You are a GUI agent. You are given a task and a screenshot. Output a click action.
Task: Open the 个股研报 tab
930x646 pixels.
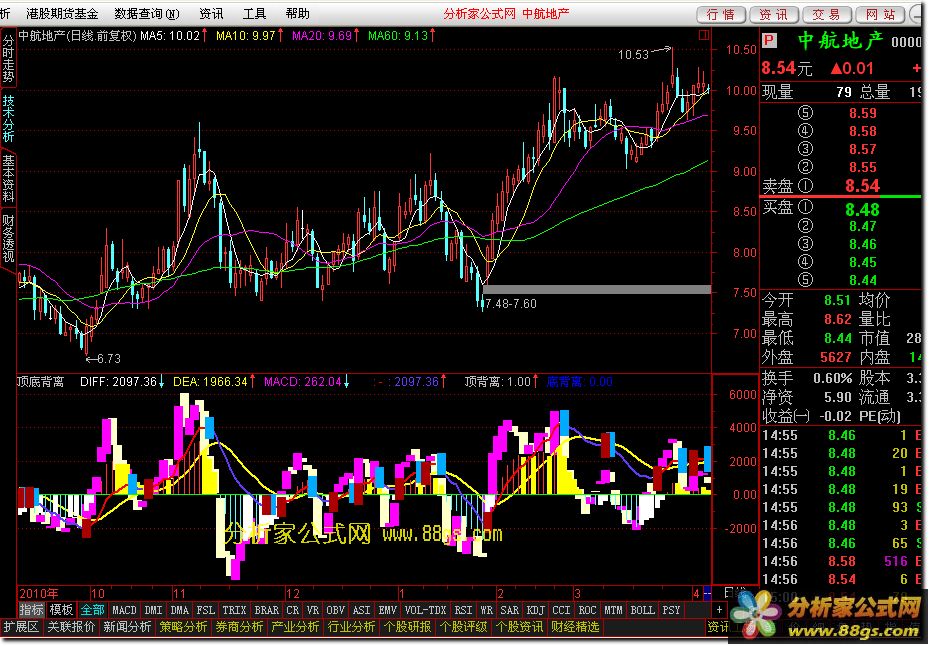click(407, 627)
